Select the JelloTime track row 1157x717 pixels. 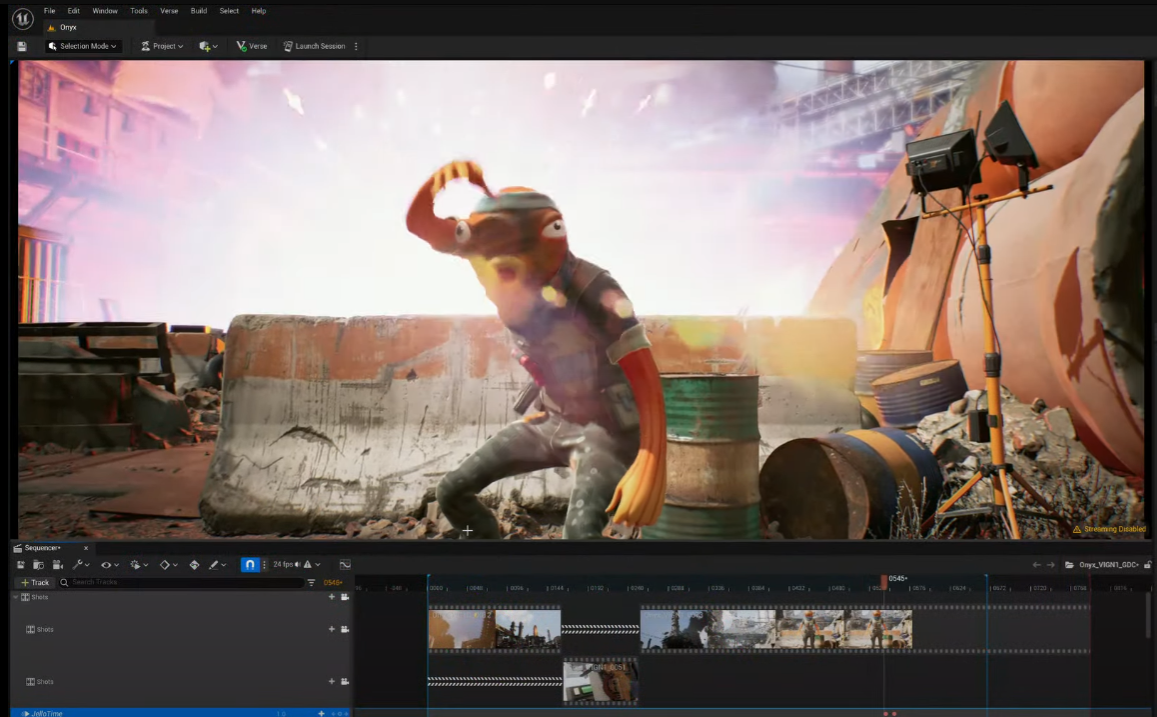181,713
